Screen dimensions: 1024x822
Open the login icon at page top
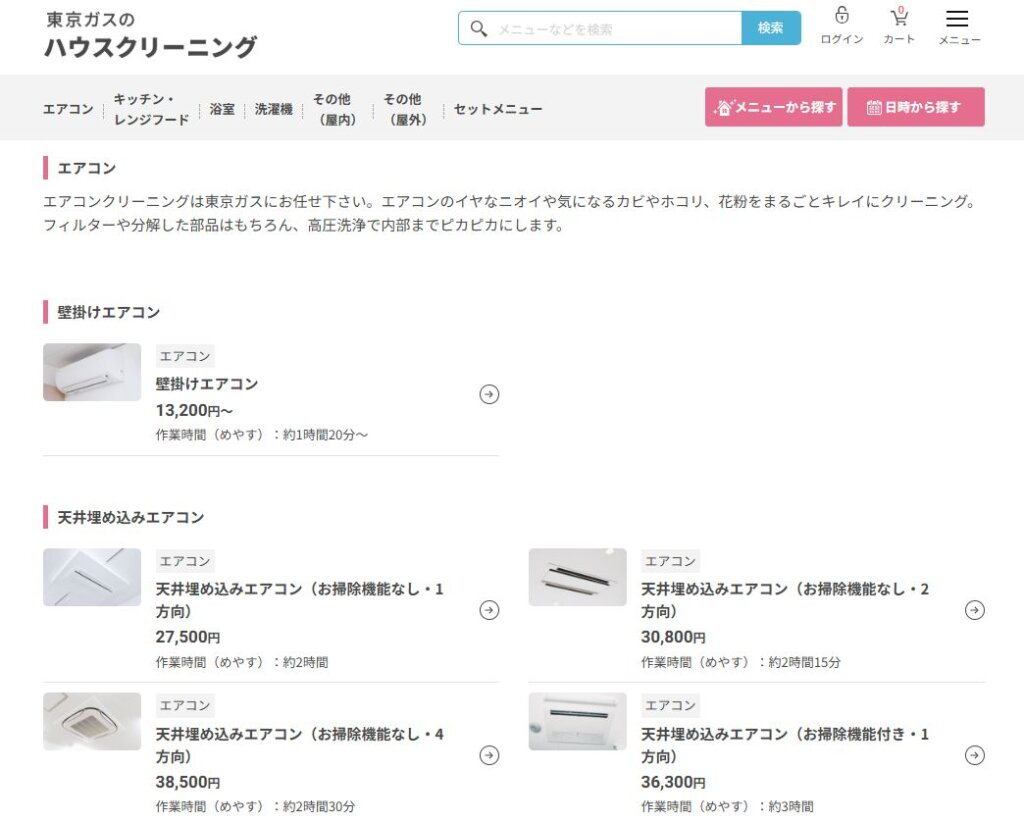point(841,17)
